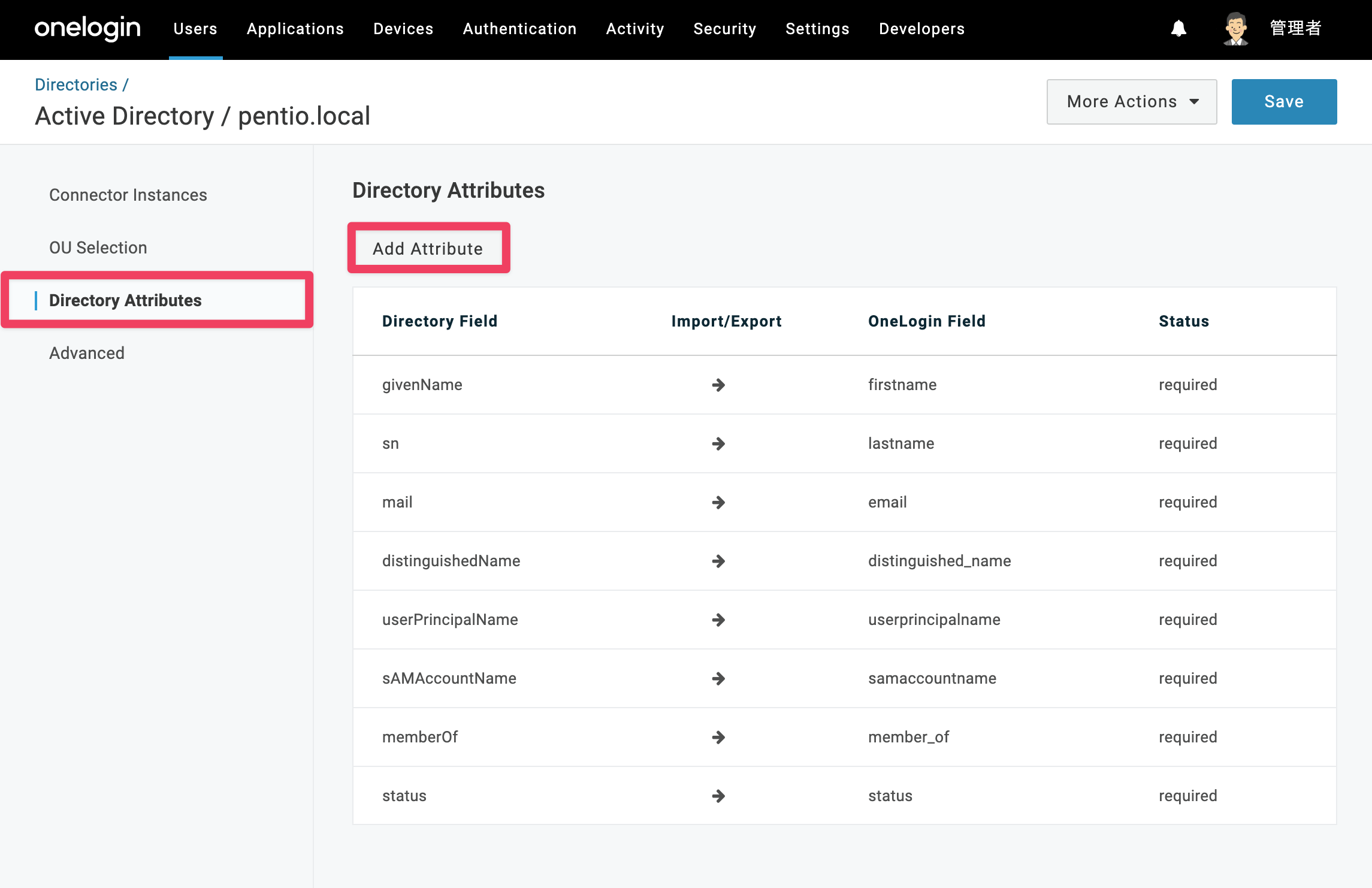The height and width of the screenshot is (888, 1372).
Task: Select the mail directory field
Action: pyautogui.click(x=397, y=502)
